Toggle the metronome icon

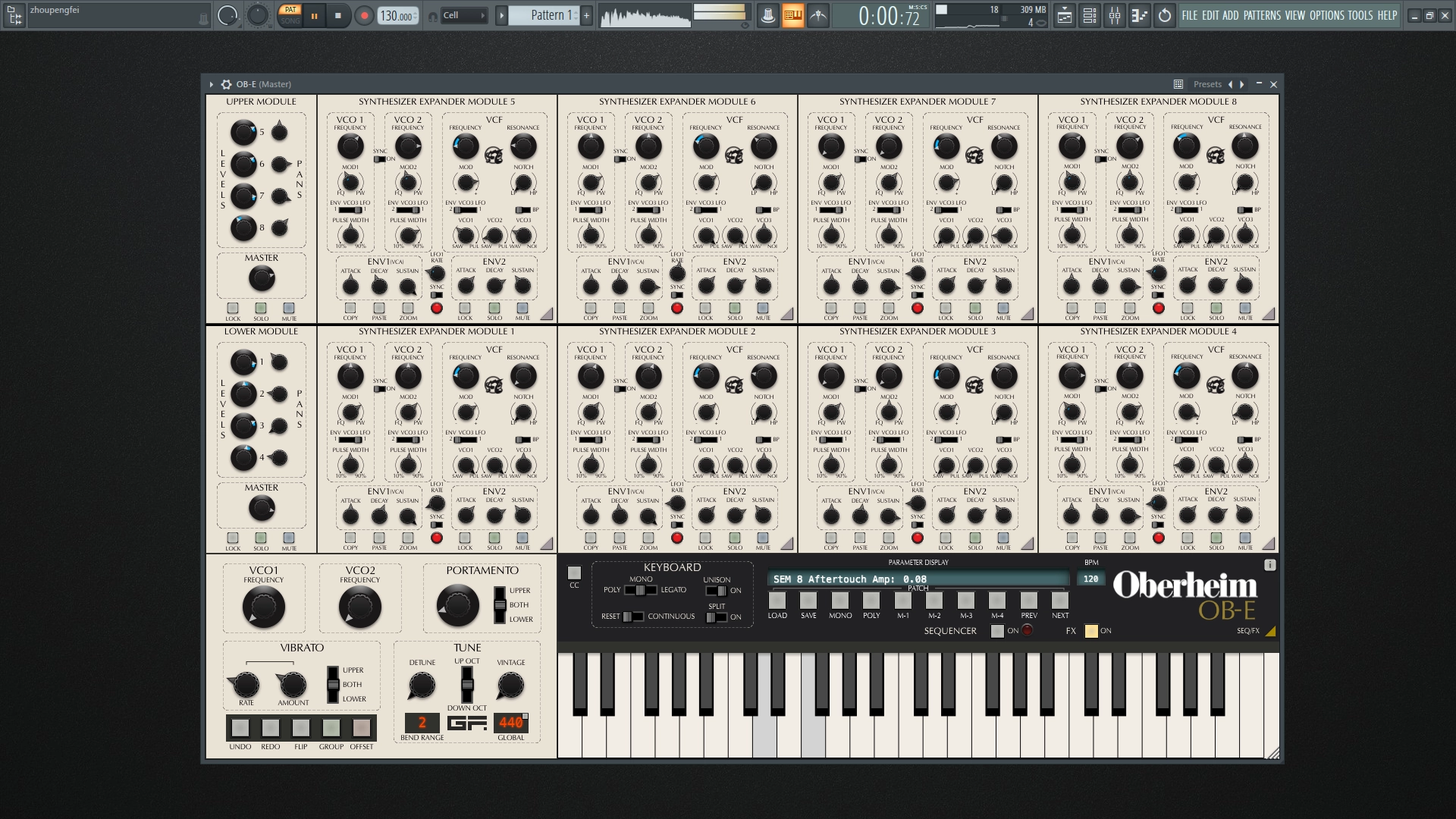(x=767, y=15)
